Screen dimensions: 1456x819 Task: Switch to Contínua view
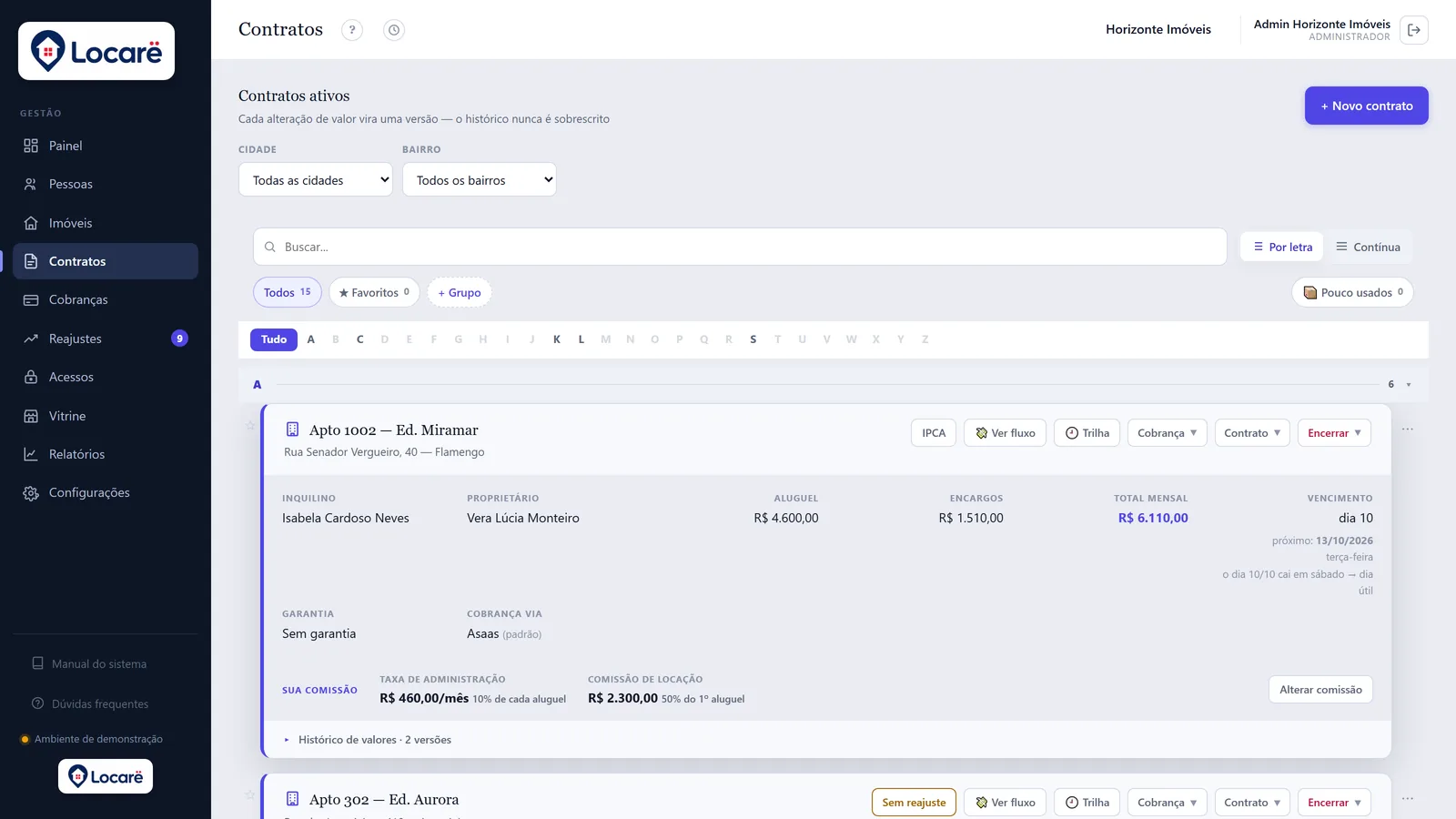pyautogui.click(x=1368, y=247)
